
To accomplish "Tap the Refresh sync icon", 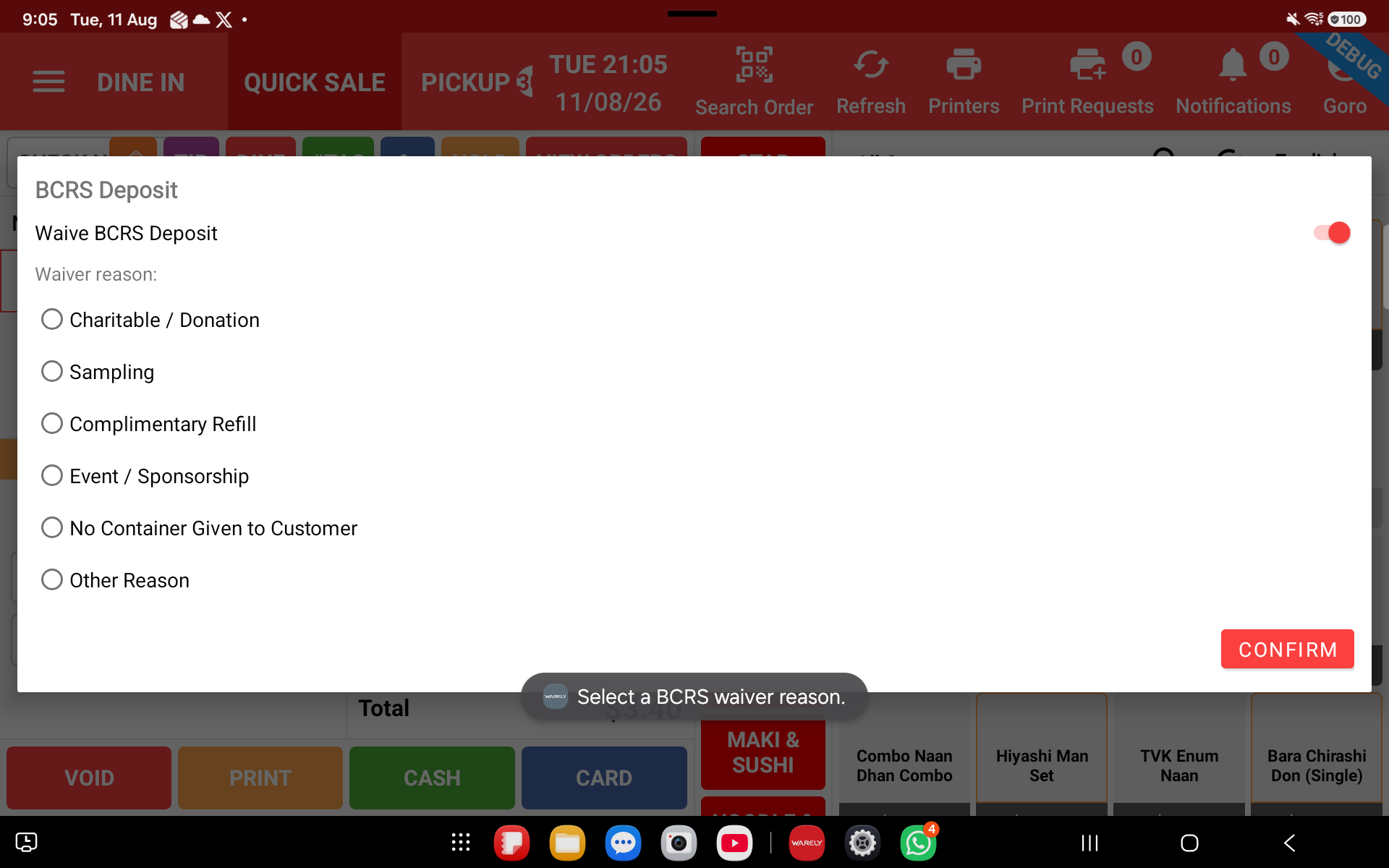I will point(871,65).
